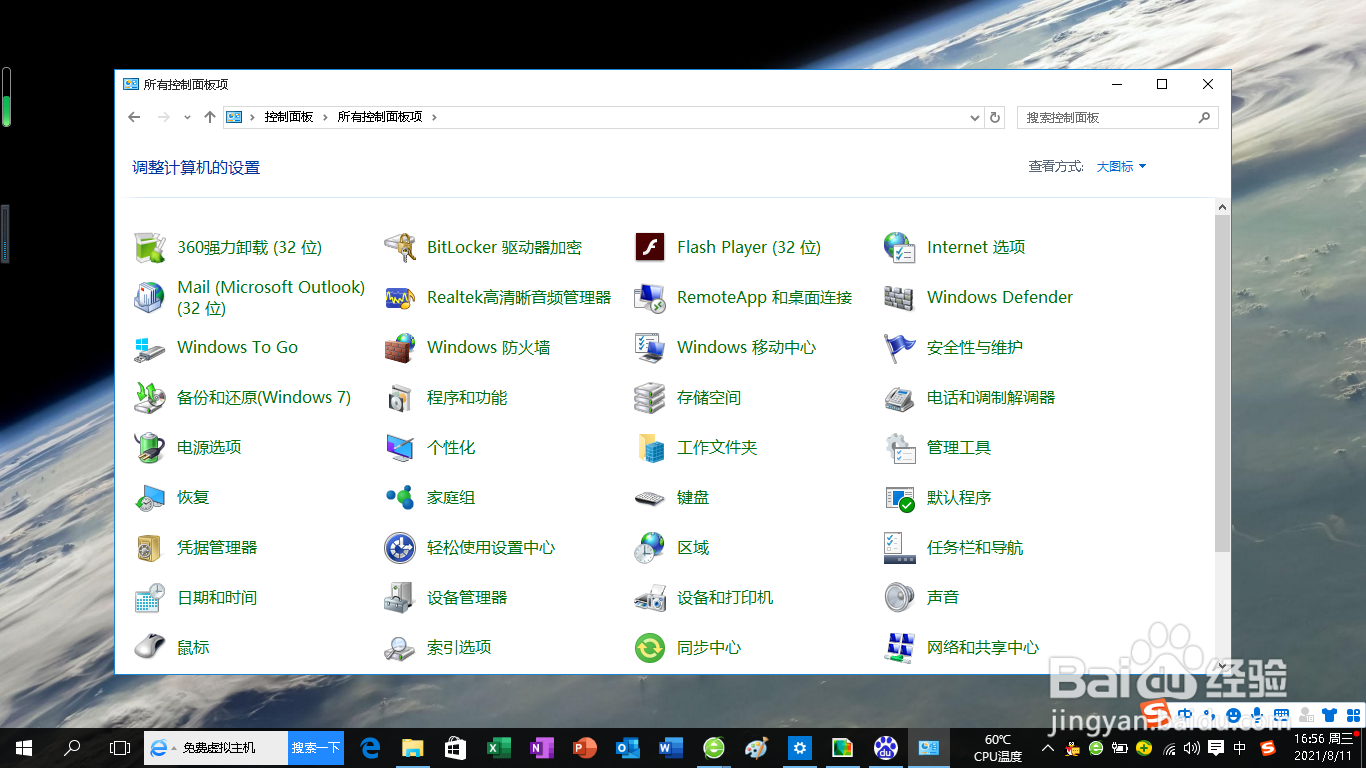1366x768 pixels.
Task: Click 所有控制面板项 breadcrumb in address bar
Action: 380,117
